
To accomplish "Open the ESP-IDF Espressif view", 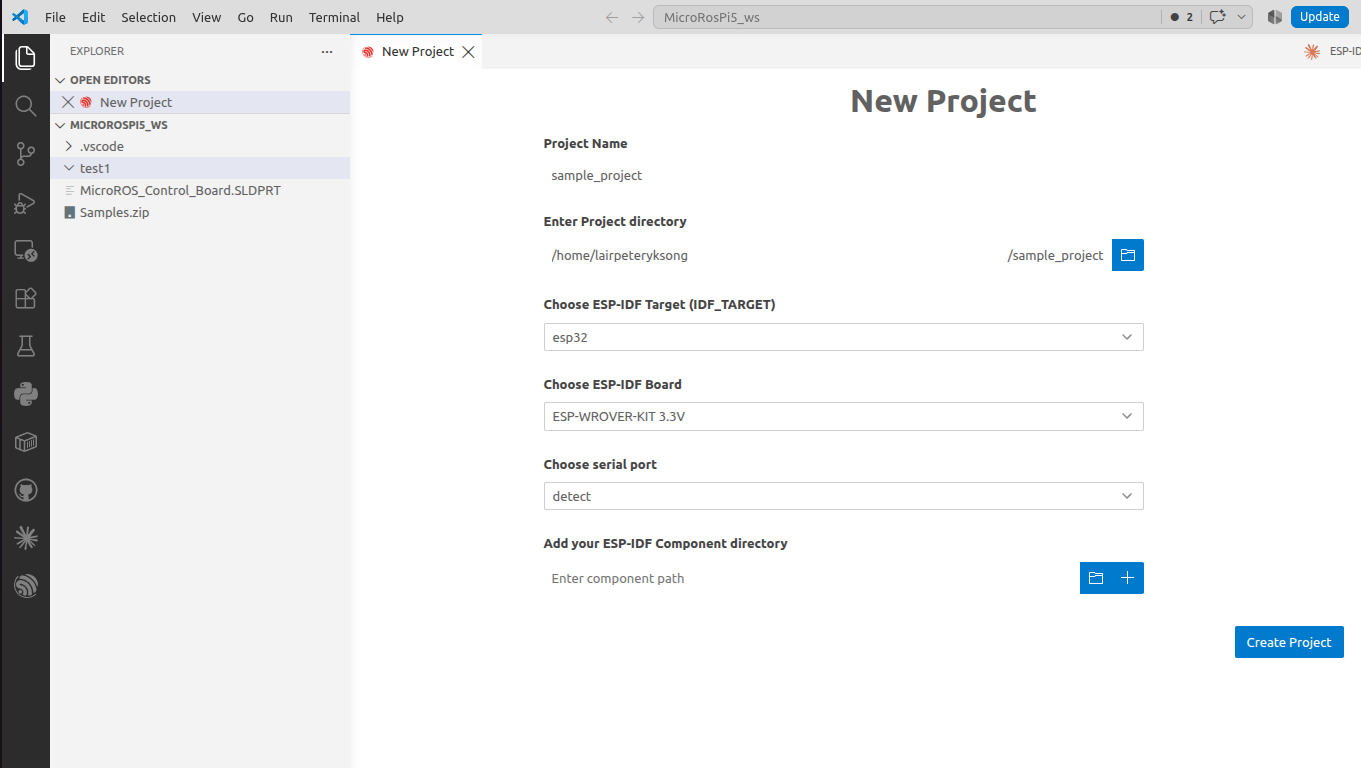I will click(25, 586).
